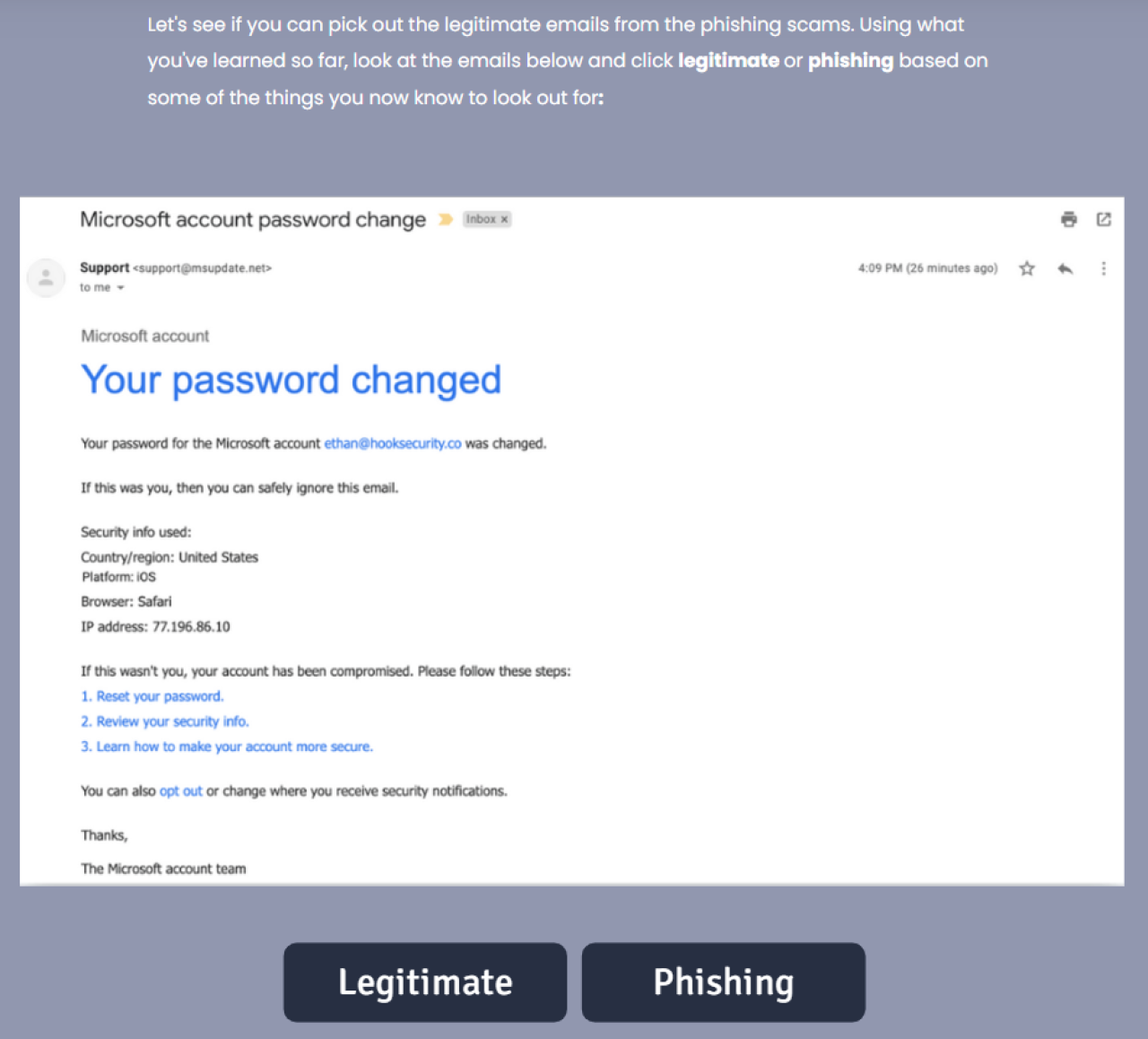Click the 'opt out' link
This screenshot has width=1148, height=1039.
(181, 791)
